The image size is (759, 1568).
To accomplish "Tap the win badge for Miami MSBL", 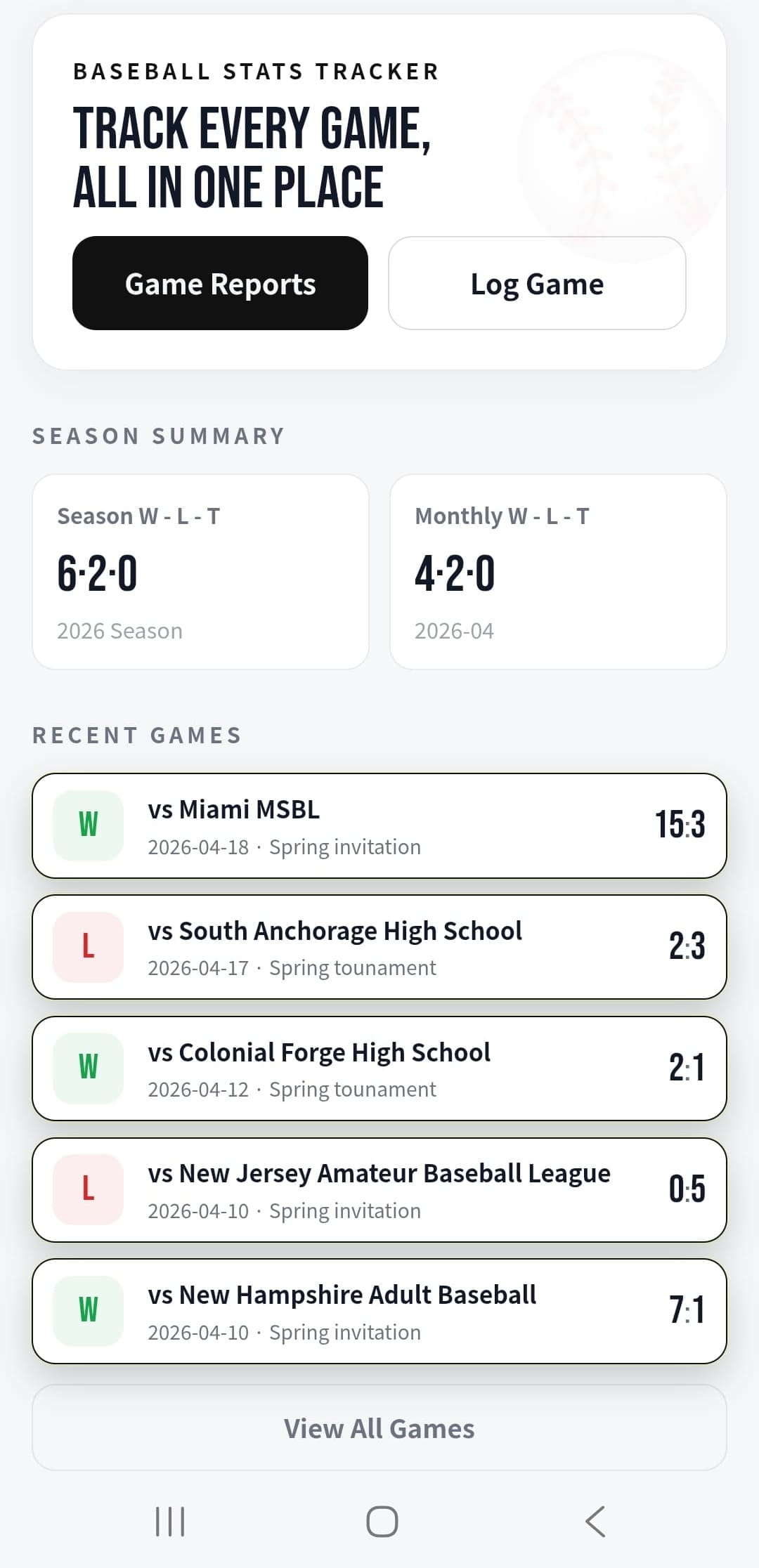I will click(x=89, y=825).
